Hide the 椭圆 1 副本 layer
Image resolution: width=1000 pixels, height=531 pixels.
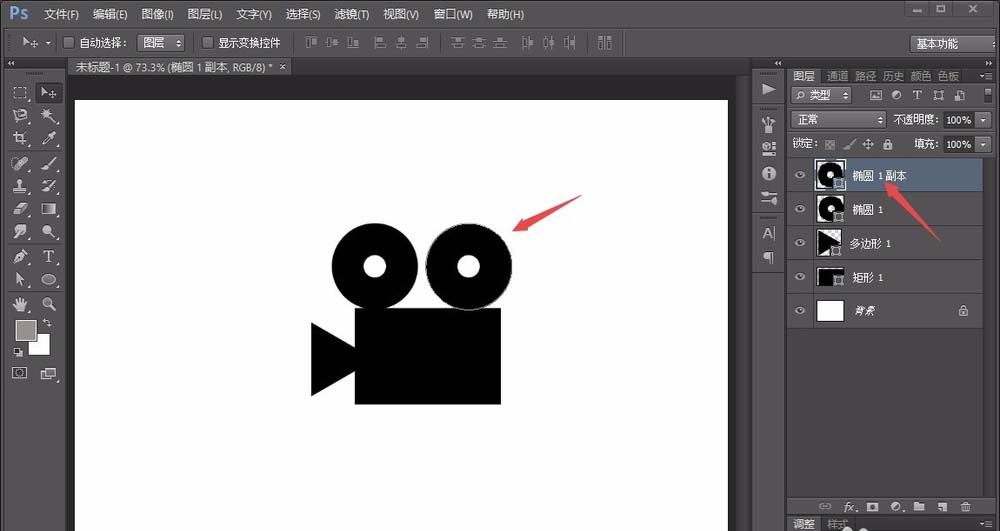point(800,175)
